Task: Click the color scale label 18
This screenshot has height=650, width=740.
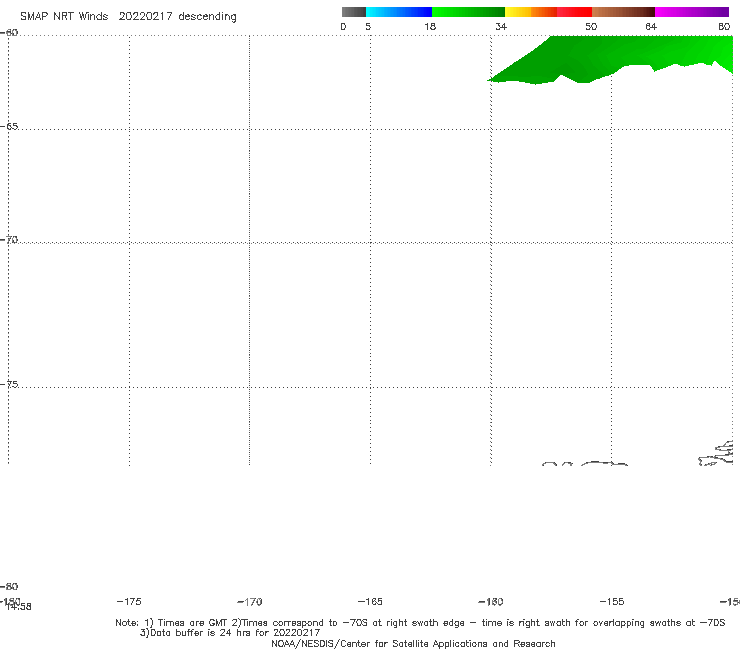Action: tap(430, 27)
